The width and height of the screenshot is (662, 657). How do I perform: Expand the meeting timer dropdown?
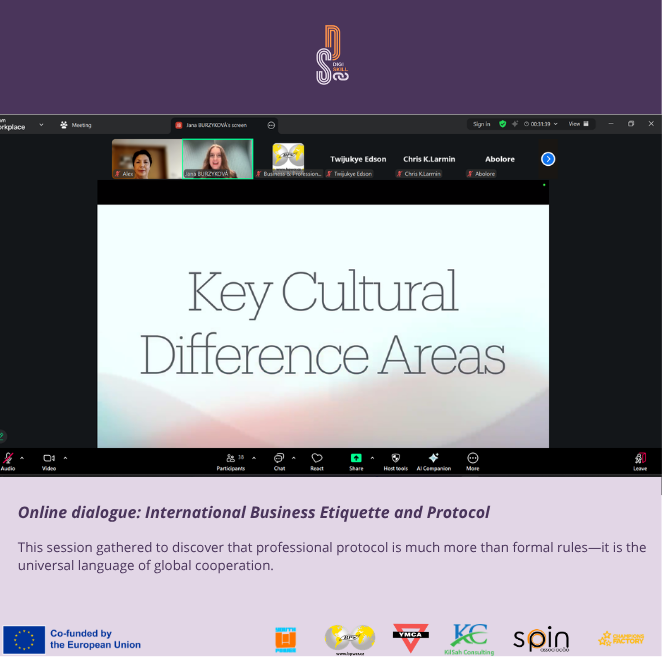tap(541, 124)
